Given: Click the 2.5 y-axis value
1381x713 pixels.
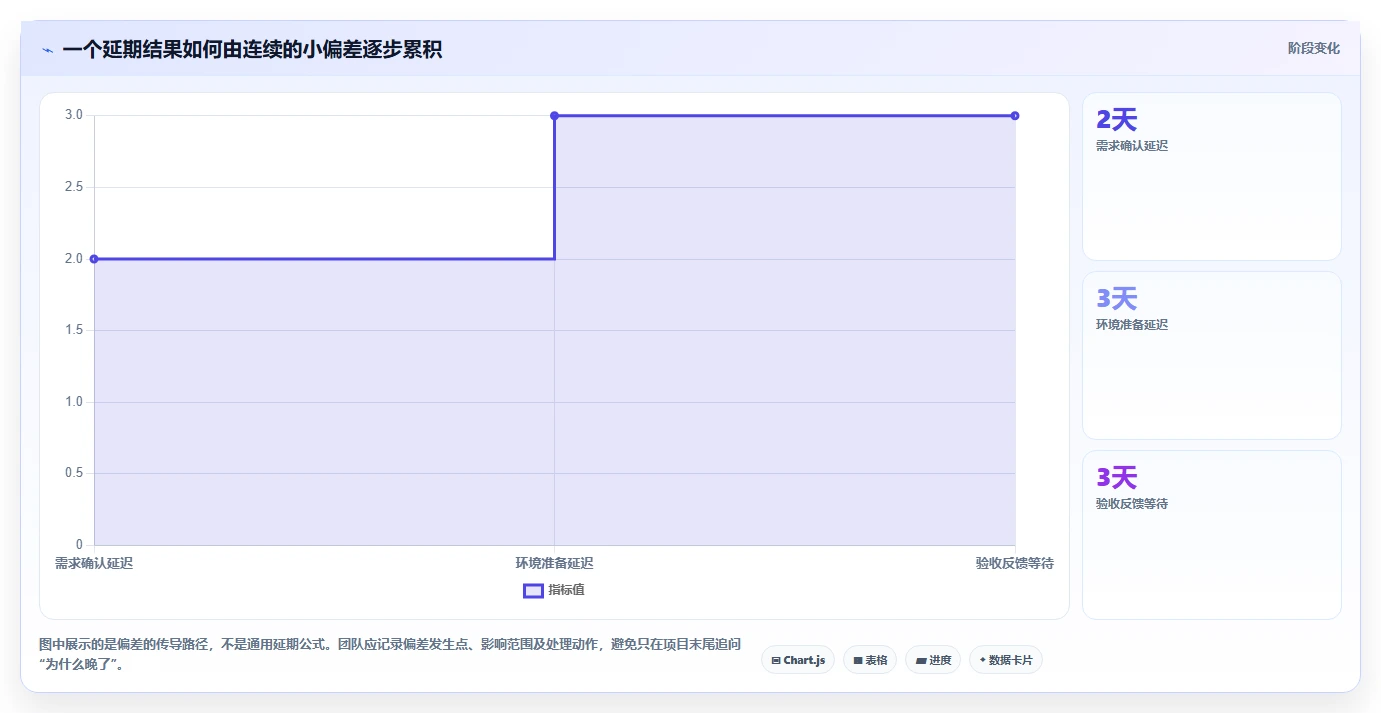Looking at the screenshot, I should tap(74, 187).
